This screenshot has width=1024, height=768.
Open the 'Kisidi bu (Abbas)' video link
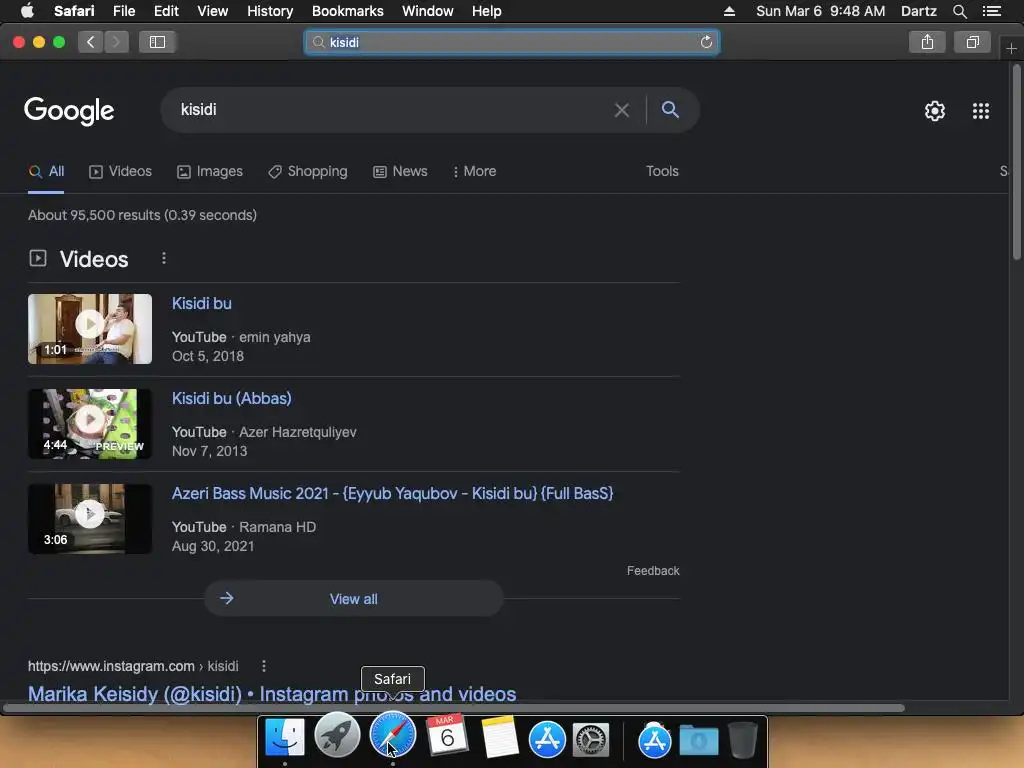(232, 398)
